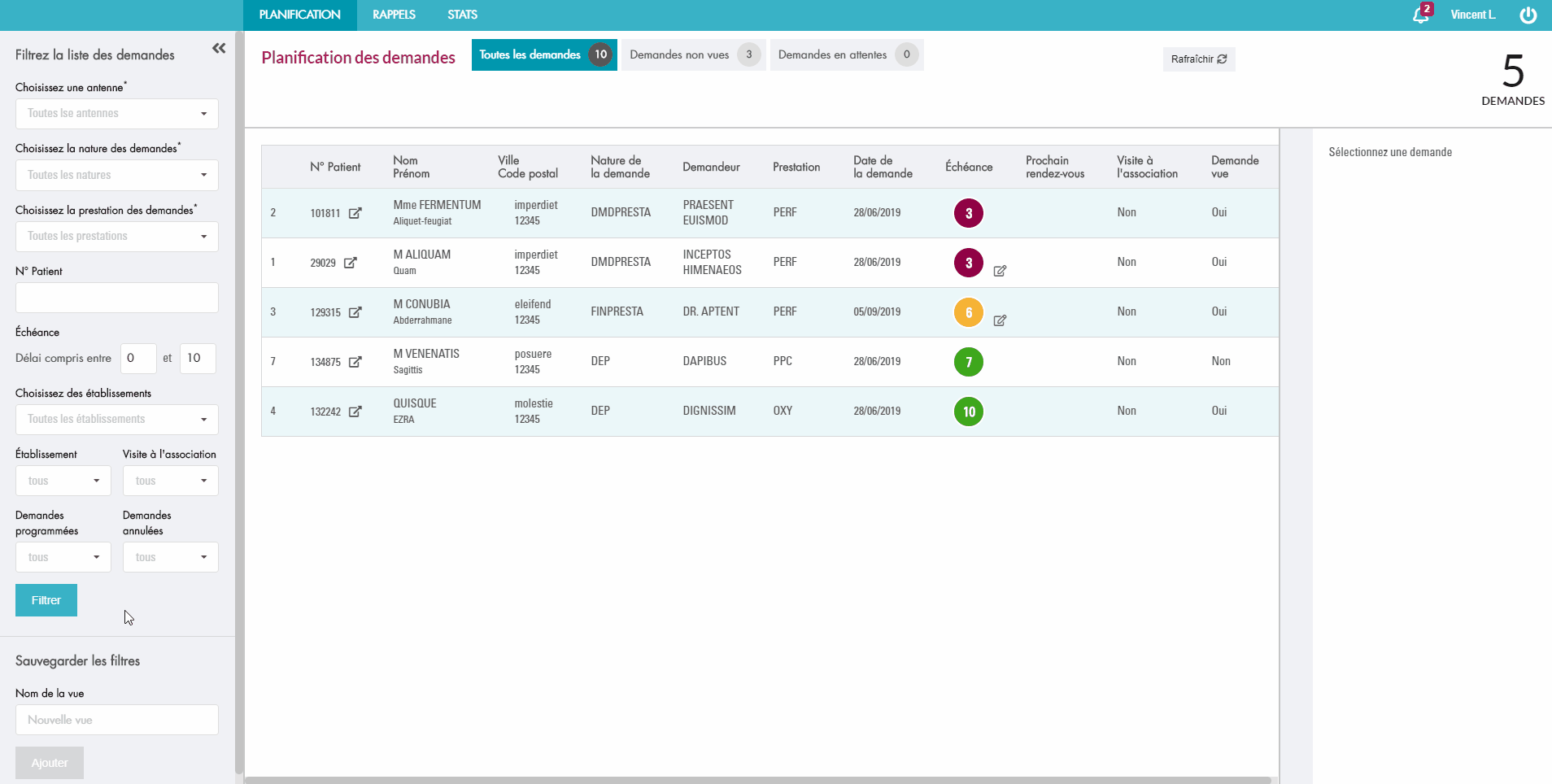Edit deadline for M ALIQUAM row
This screenshot has height=784, width=1552.
click(1000, 271)
